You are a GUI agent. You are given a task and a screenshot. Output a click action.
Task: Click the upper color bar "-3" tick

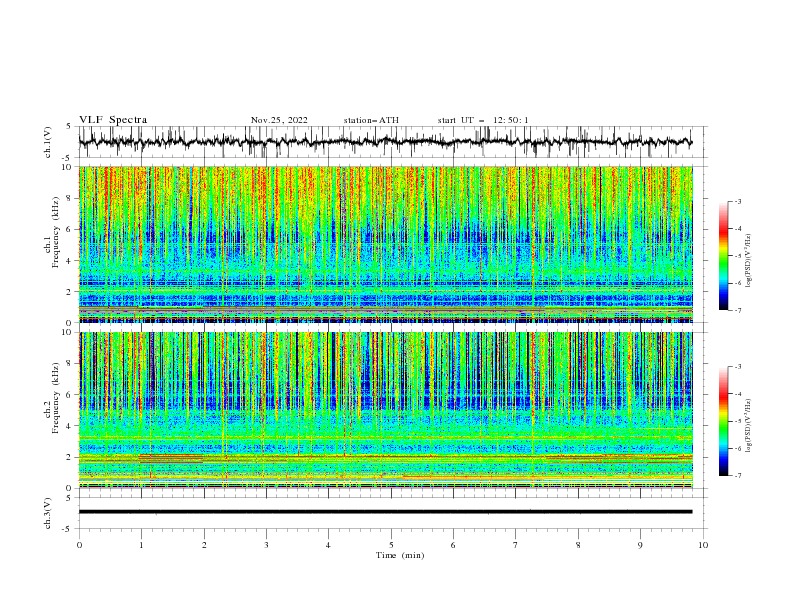738,201
